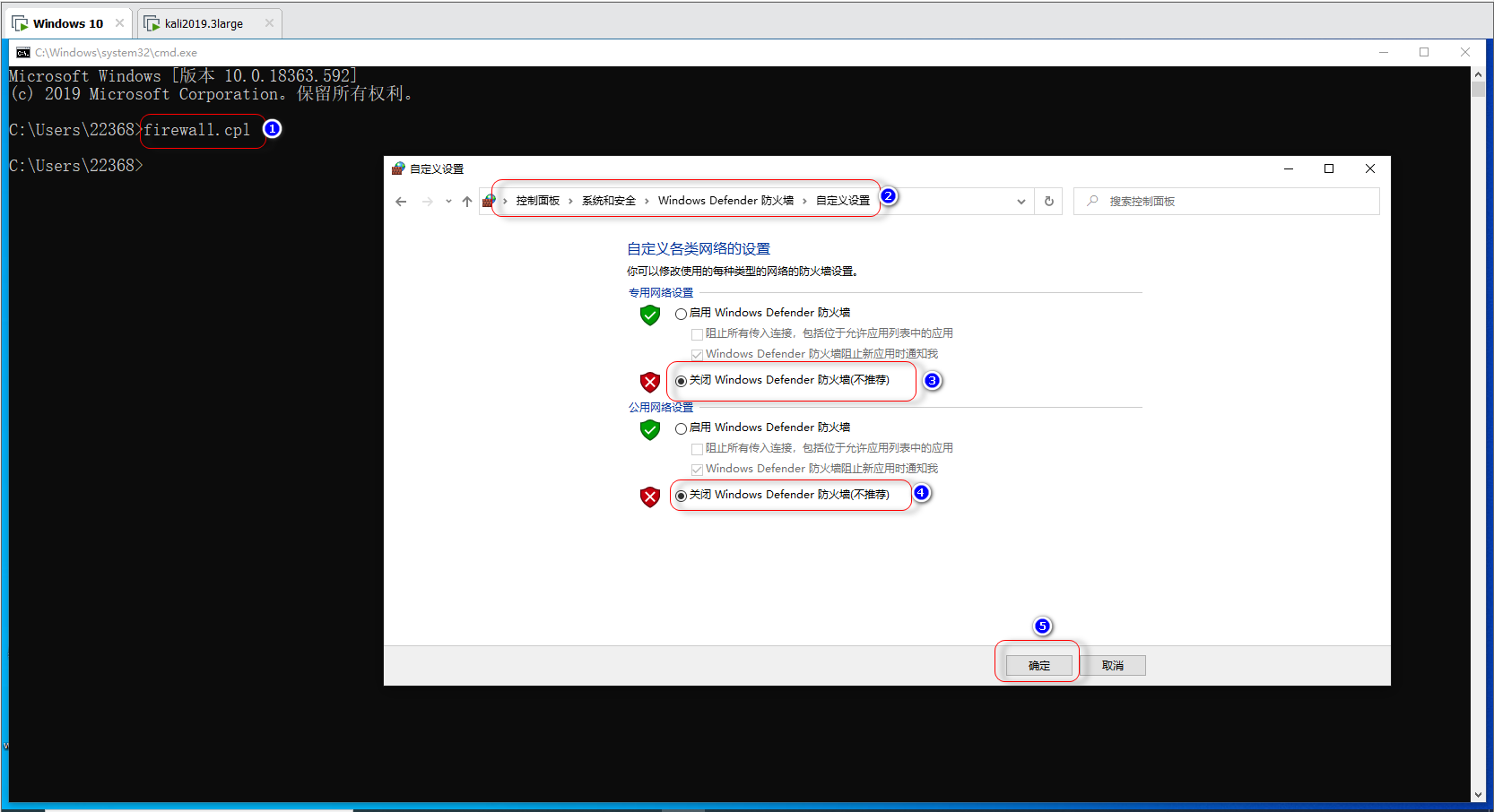Open the address bar history dropdown
Image resolution: width=1494 pixels, height=812 pixels.
pyautogui.click(x=1021, y=201)
